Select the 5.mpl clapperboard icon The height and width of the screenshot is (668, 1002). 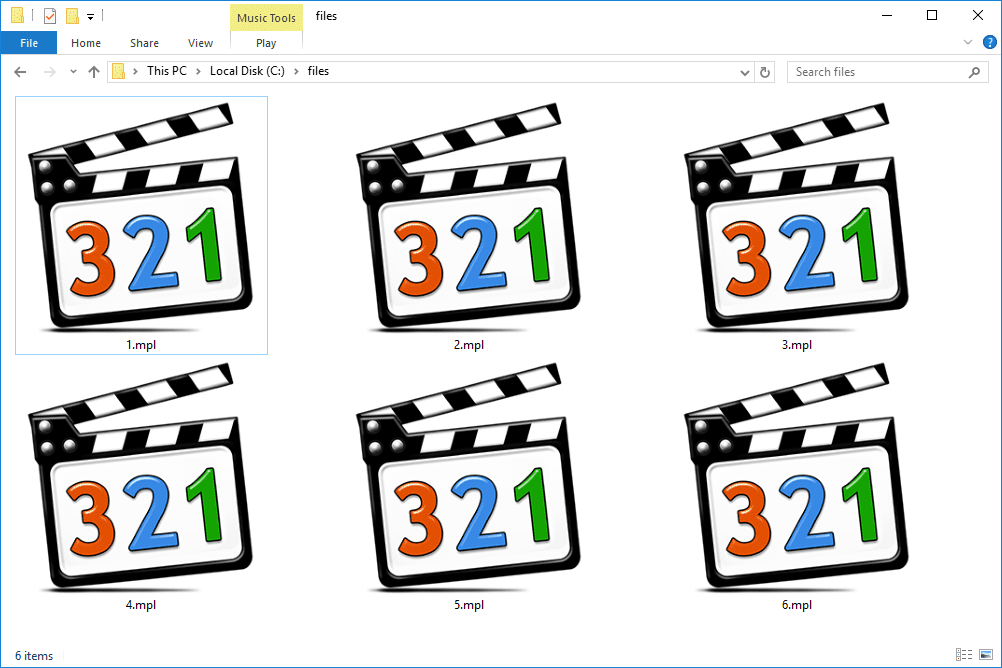[x=468, y=478]
